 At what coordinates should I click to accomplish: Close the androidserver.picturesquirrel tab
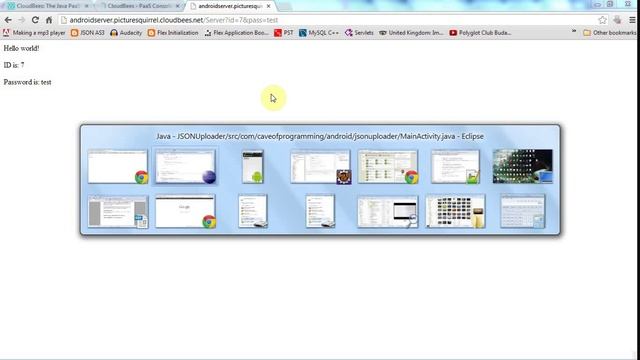(x=269, y=6)
